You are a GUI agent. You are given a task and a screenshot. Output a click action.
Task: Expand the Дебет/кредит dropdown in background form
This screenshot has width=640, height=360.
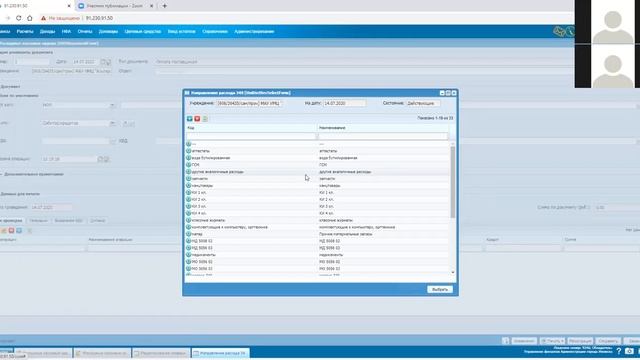(112, 123)
